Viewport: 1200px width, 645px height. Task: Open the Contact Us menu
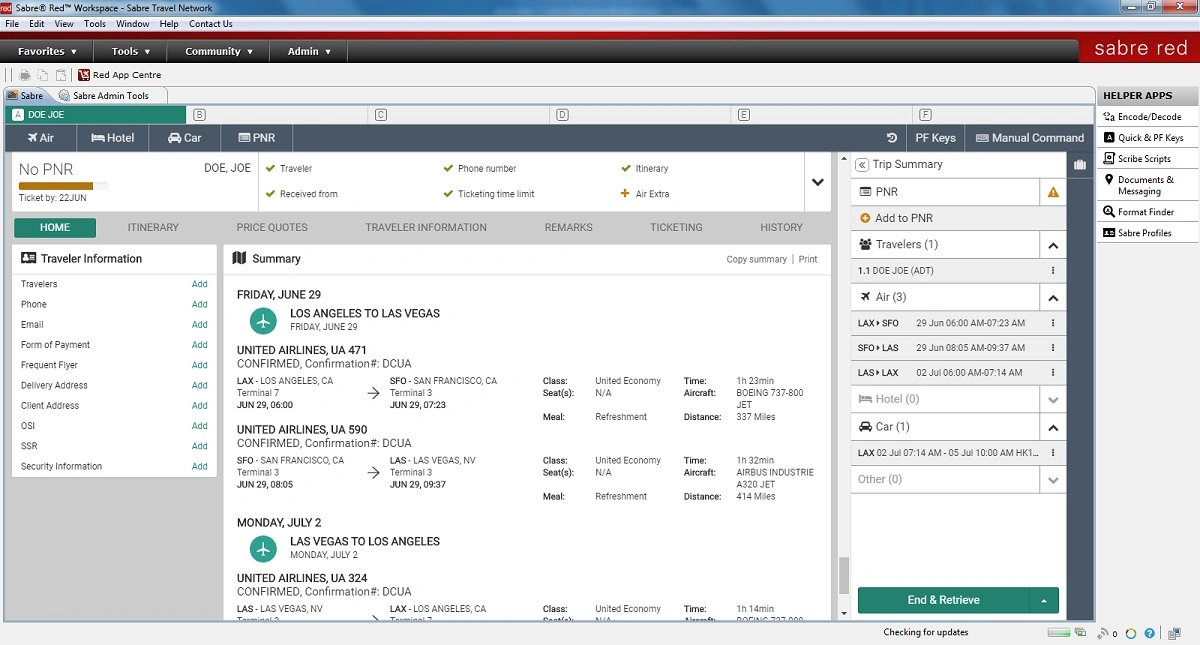[x=211, y=24]
